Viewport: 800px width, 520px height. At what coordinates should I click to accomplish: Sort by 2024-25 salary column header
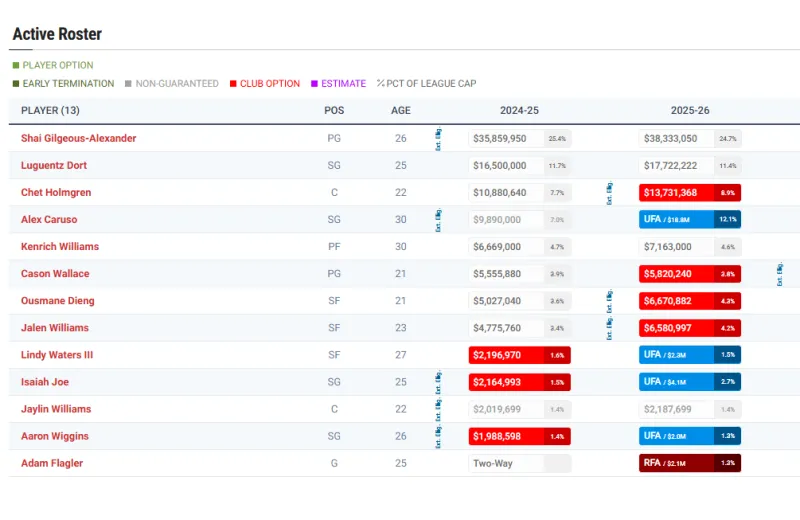[519, 110]
